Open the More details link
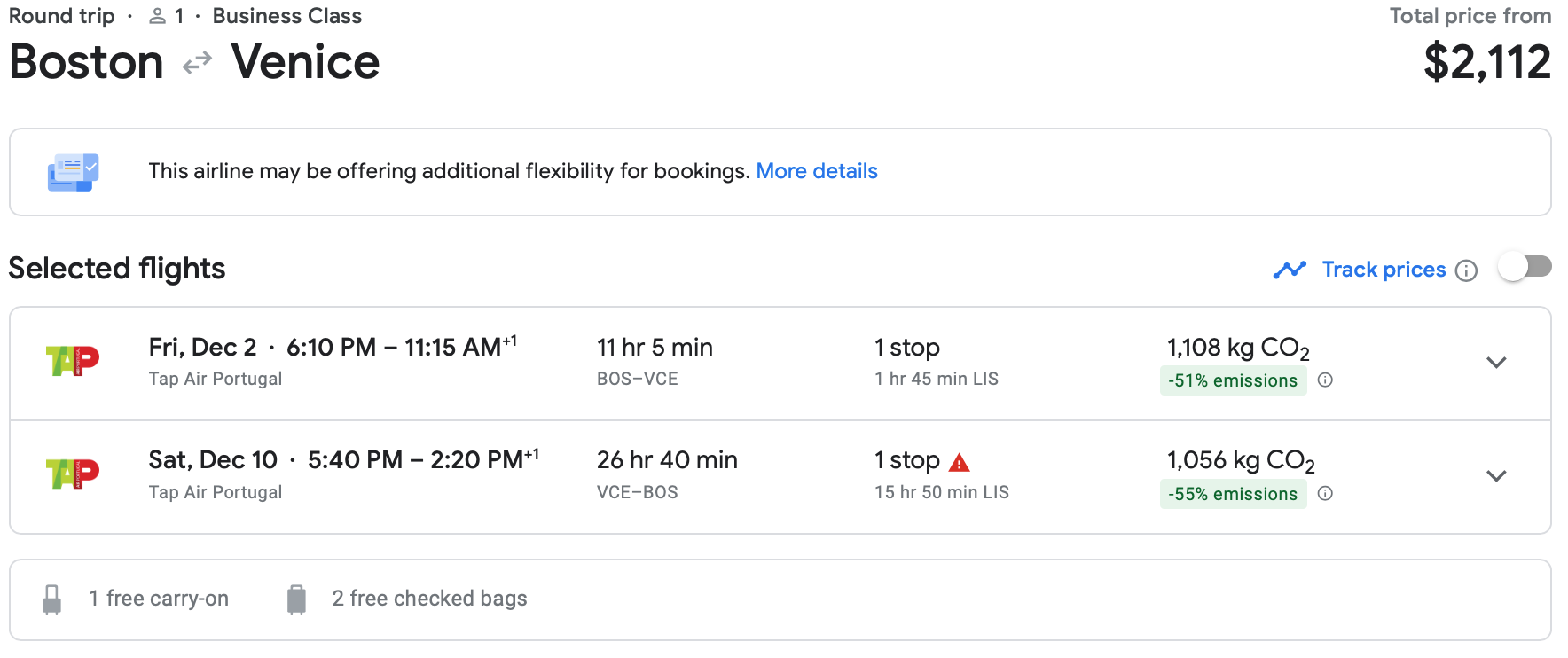Screen dimensions: 1568x658 [817, 171]
